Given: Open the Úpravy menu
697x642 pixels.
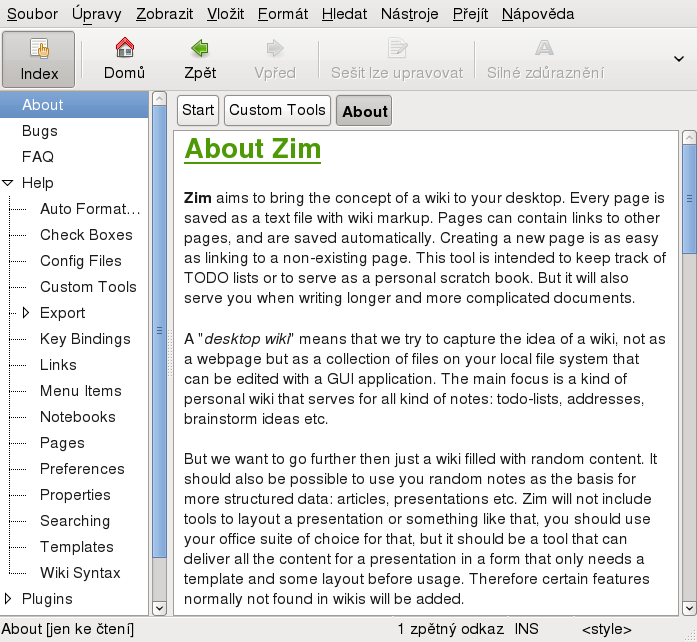Looking at the screenshot, I should coord(96,14).
